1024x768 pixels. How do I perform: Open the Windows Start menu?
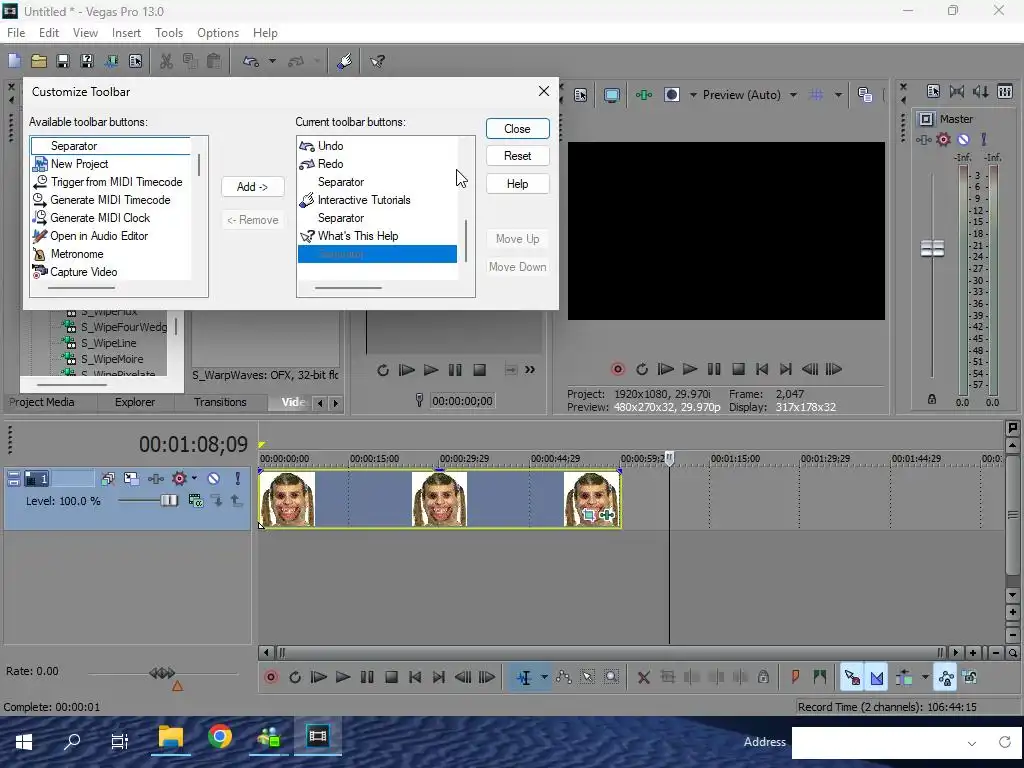[x=24, y=741]
